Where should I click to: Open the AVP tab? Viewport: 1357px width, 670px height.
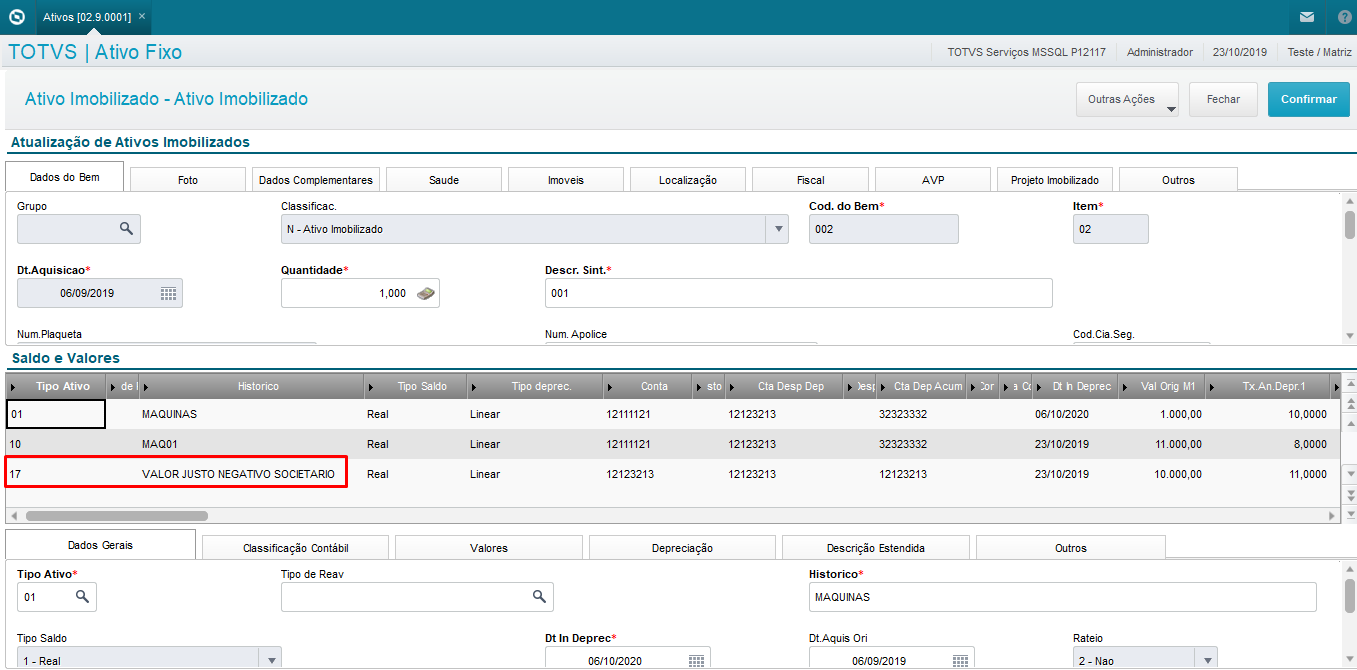pyautogui.click(x=933, y=180)
